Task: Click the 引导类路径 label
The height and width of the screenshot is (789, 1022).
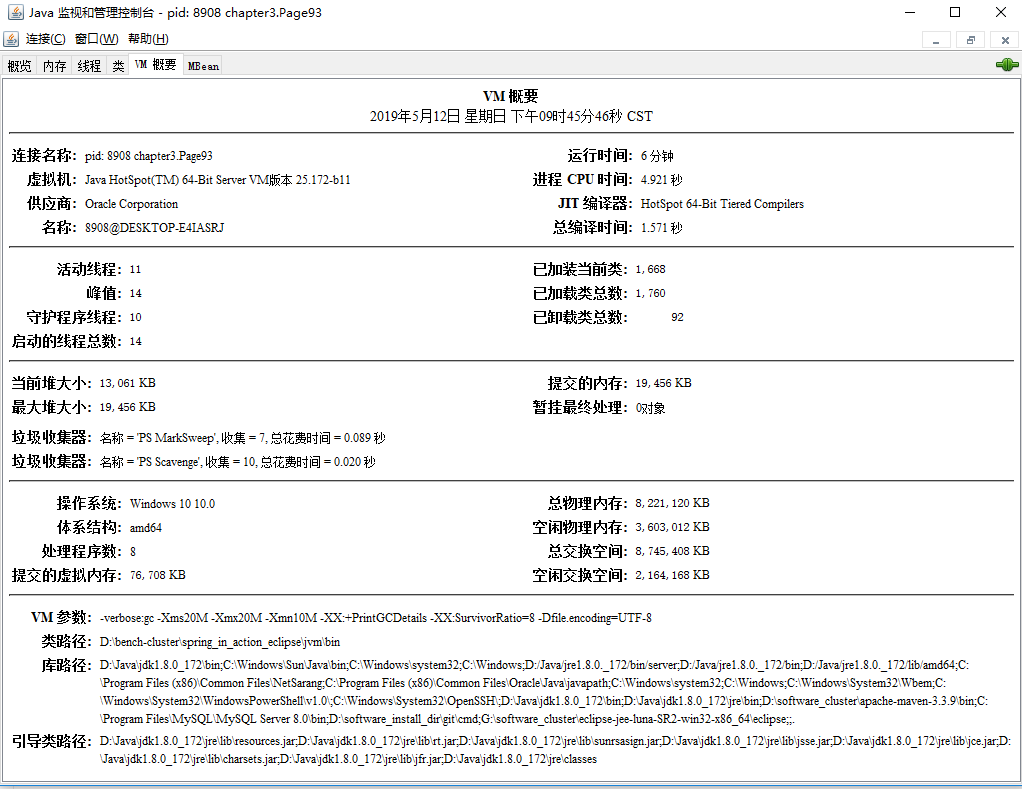Action: click(51, 741)
